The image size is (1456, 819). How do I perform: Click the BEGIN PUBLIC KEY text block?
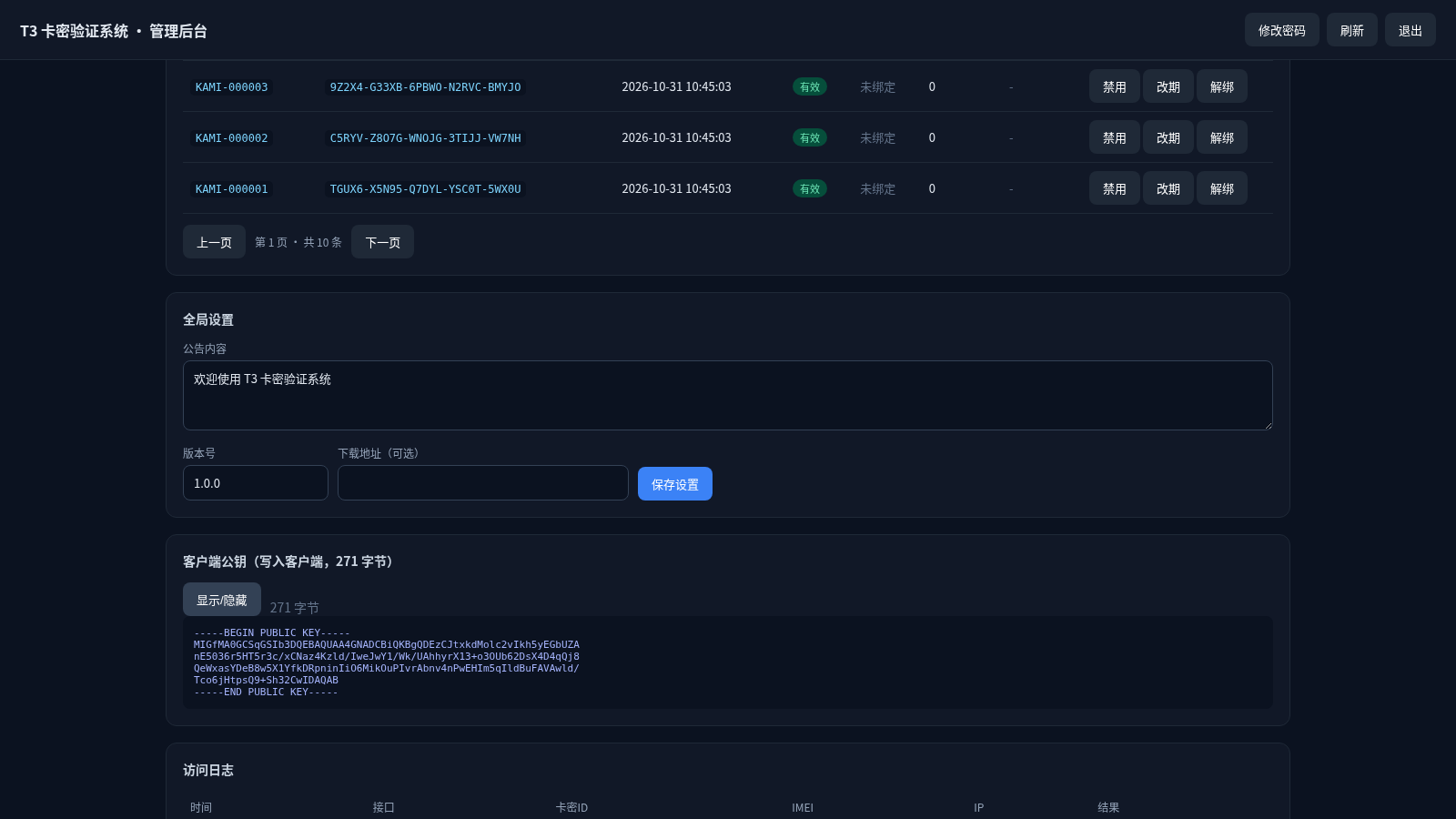tap(728, 662)
